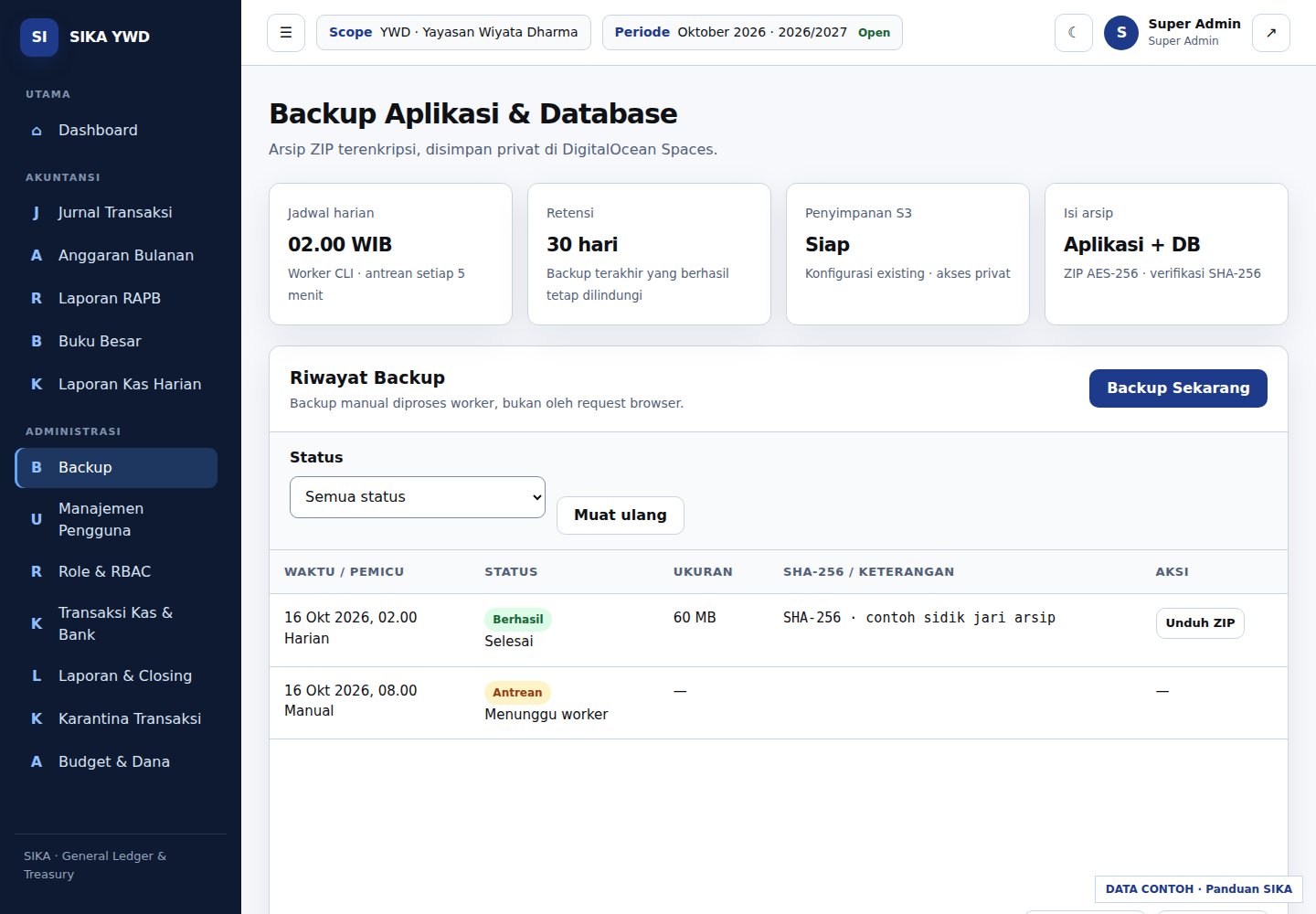Click the WAKTU / PEMICU column header
The height and width of the screenshot is (914, 1316).
[x=344, y=572]
